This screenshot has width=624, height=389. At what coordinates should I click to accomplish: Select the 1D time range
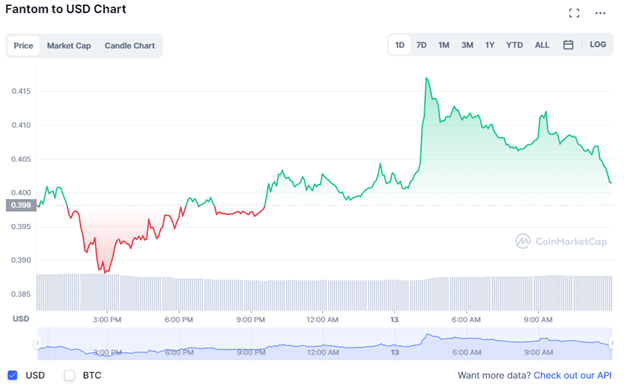[x=400, y=45]
